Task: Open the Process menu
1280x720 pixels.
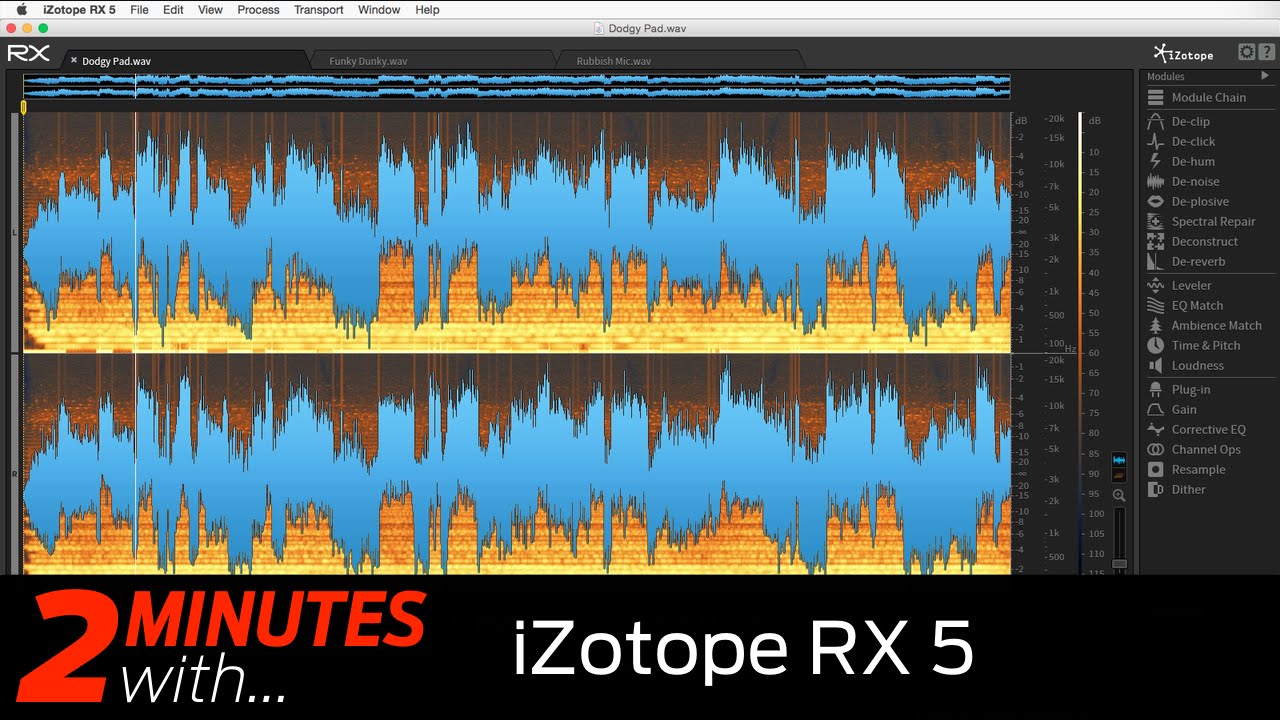Action: point(258,9)
